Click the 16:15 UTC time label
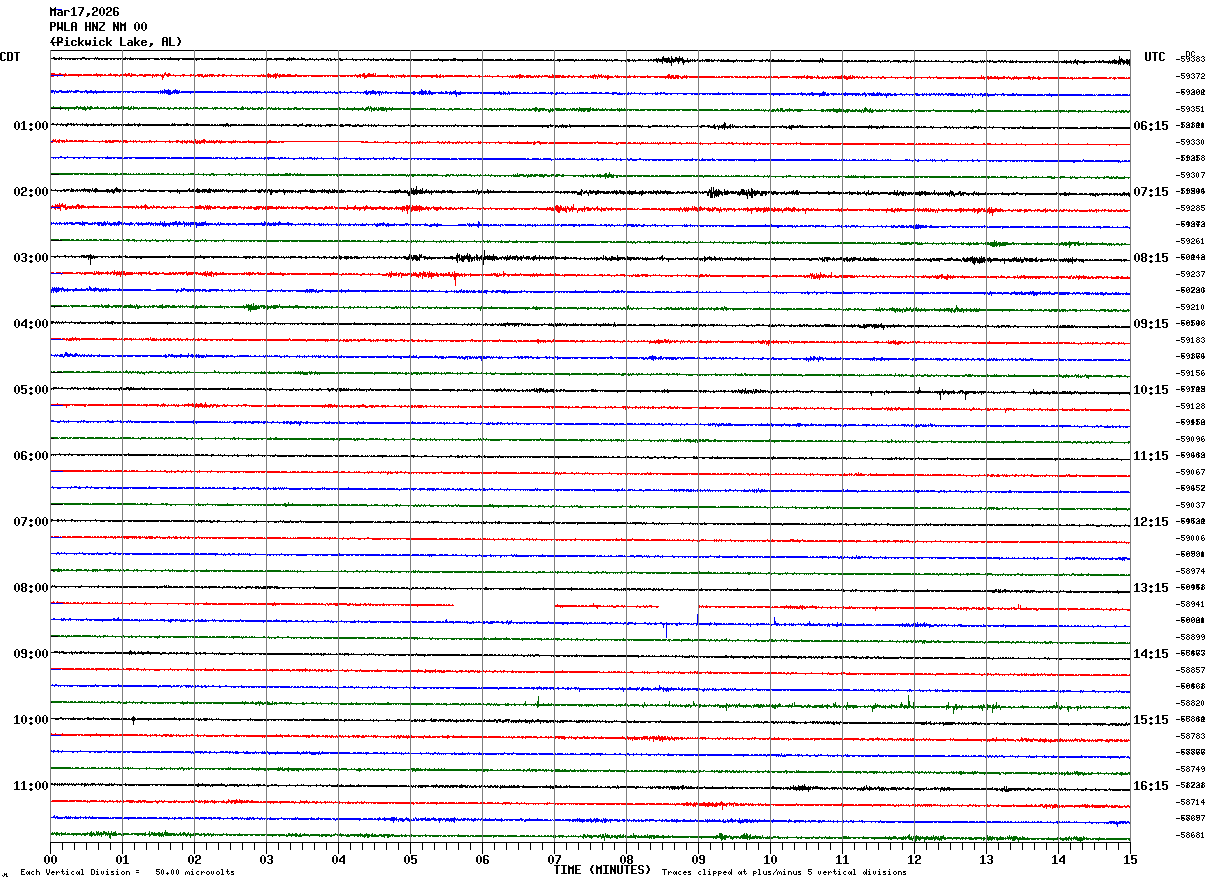Screen dimensions: 1210x886 1151,786
